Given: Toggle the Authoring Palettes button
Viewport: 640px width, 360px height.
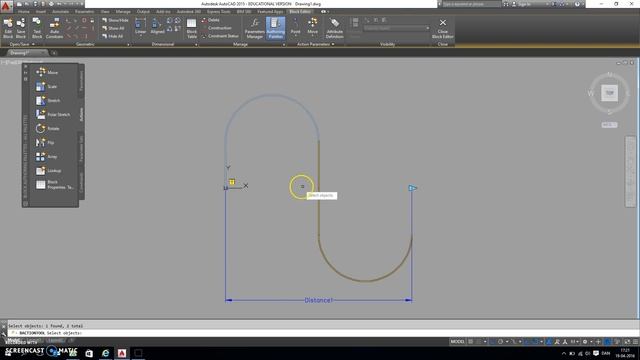Looking at the screenshot, I should tap(276, 28).
